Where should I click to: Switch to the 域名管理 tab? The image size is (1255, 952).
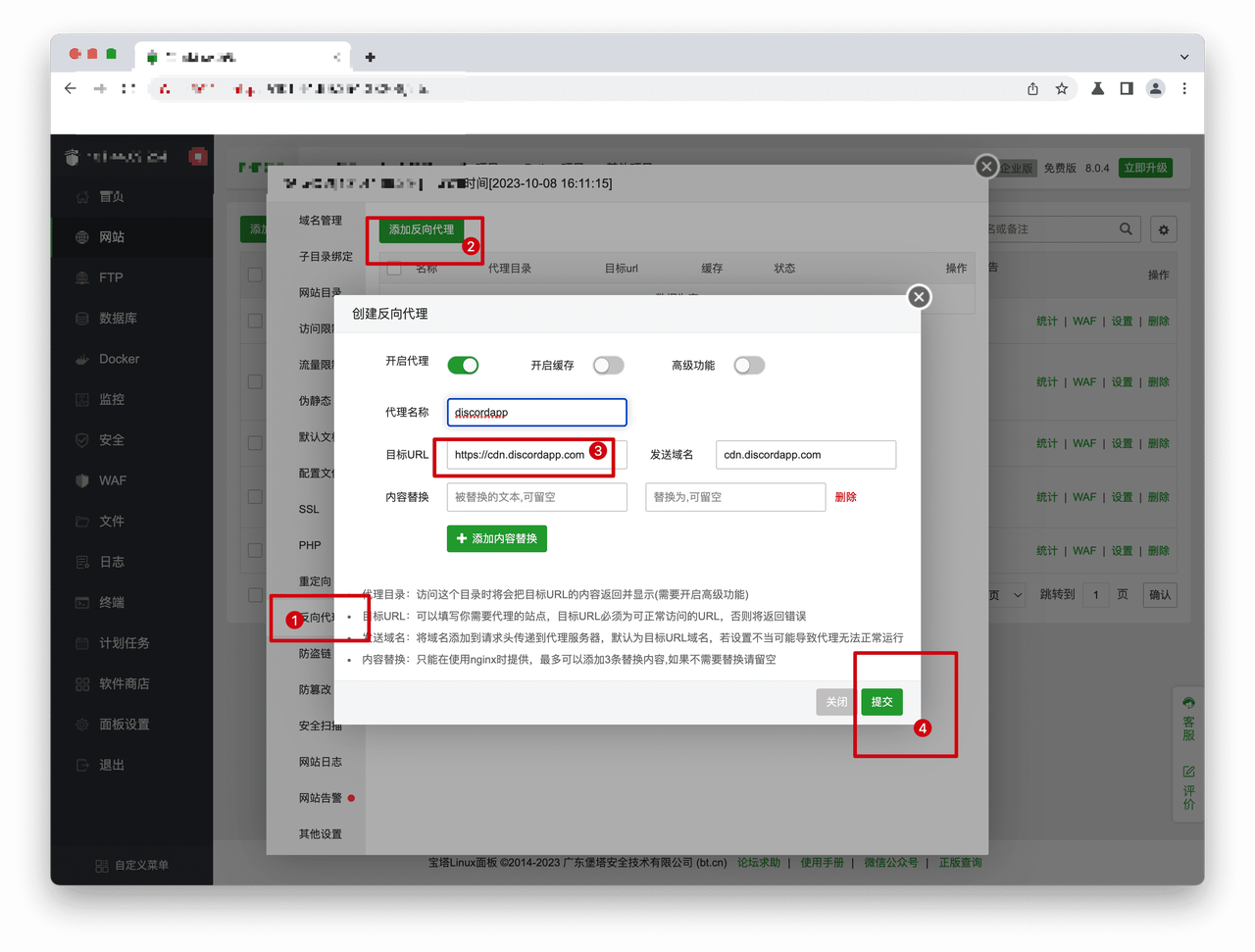[321, 221]
